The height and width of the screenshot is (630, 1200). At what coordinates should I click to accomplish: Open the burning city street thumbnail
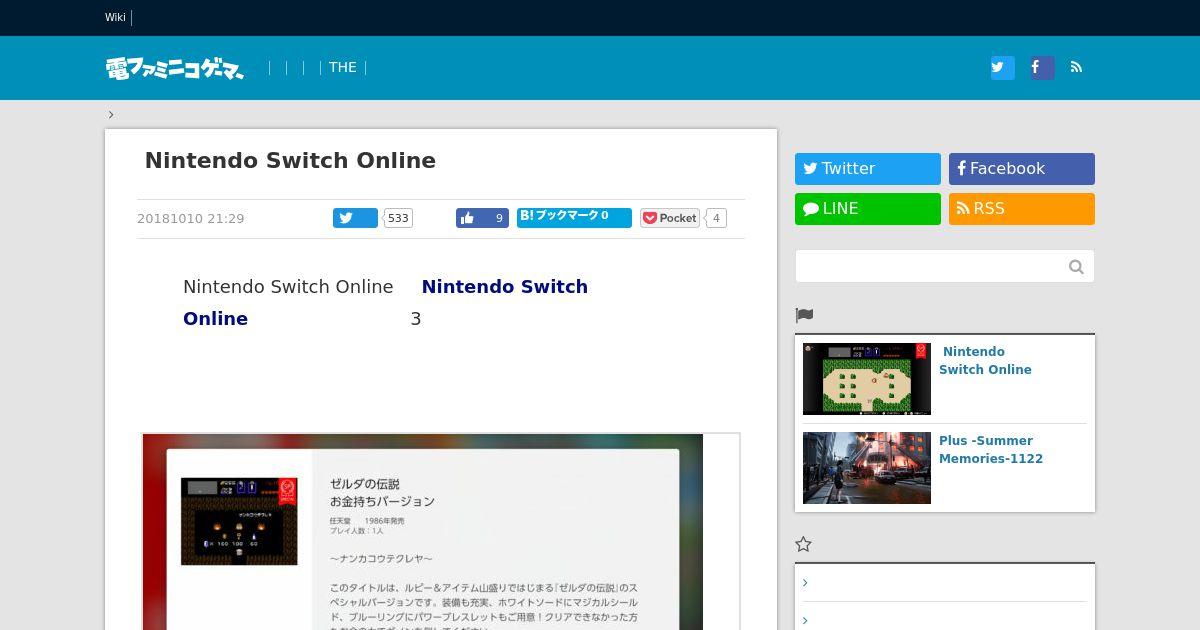click(867, 468)
